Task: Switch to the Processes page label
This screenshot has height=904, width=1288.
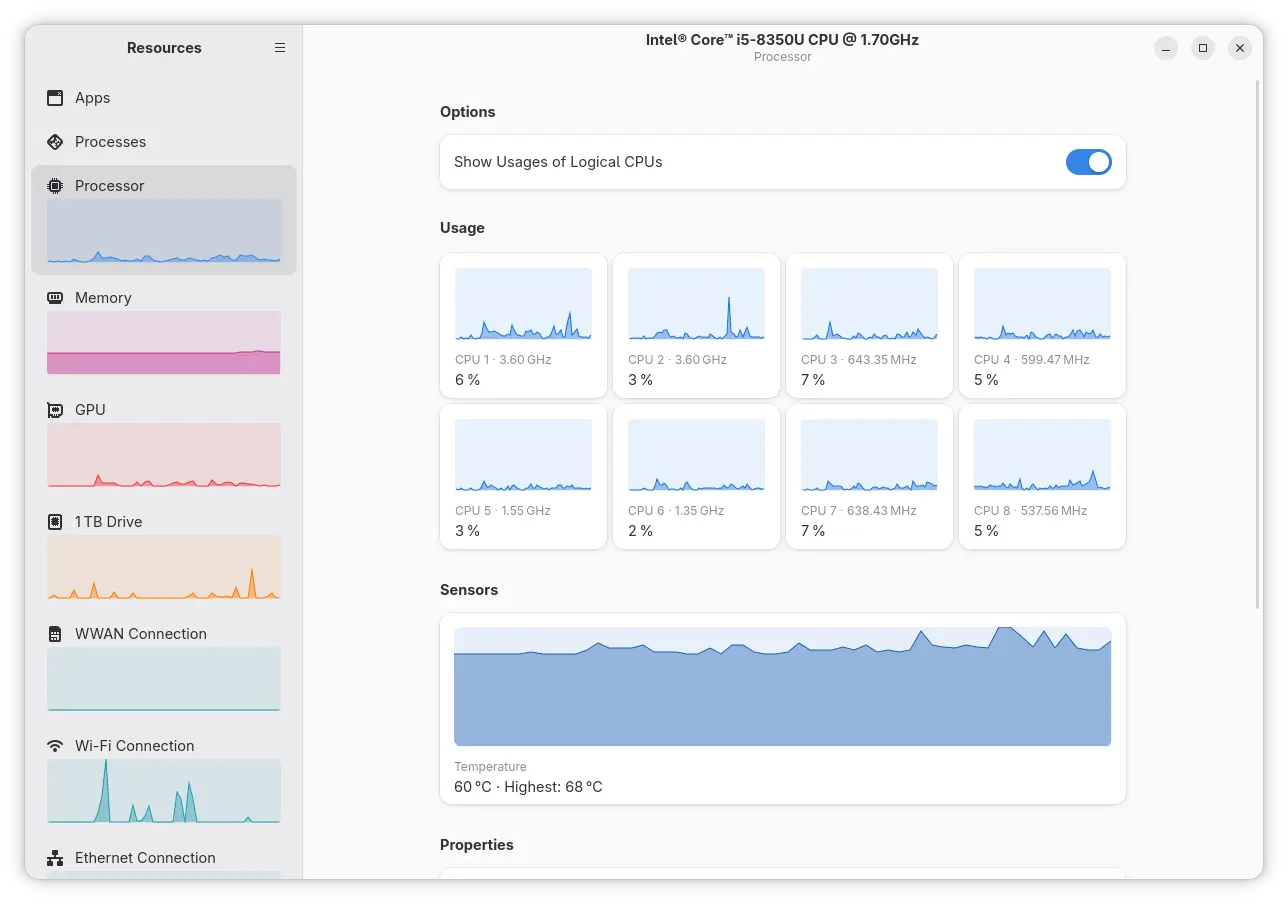Action: coord(111,142)
